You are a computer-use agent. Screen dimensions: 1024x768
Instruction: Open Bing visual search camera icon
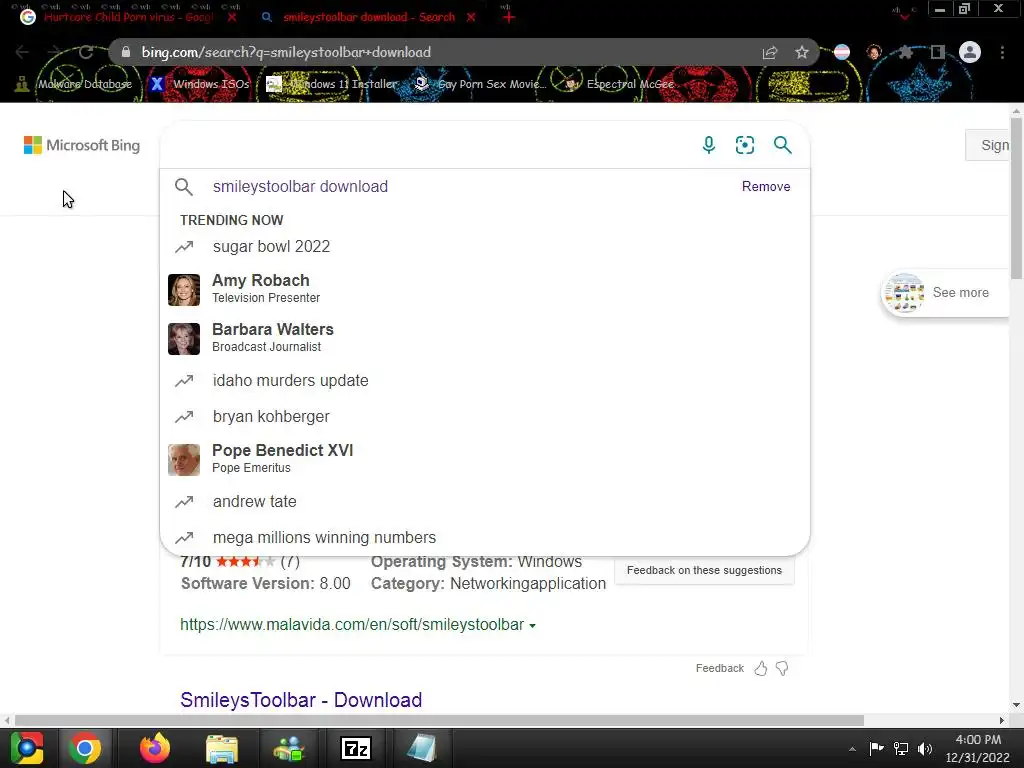(x=744, y=145)
